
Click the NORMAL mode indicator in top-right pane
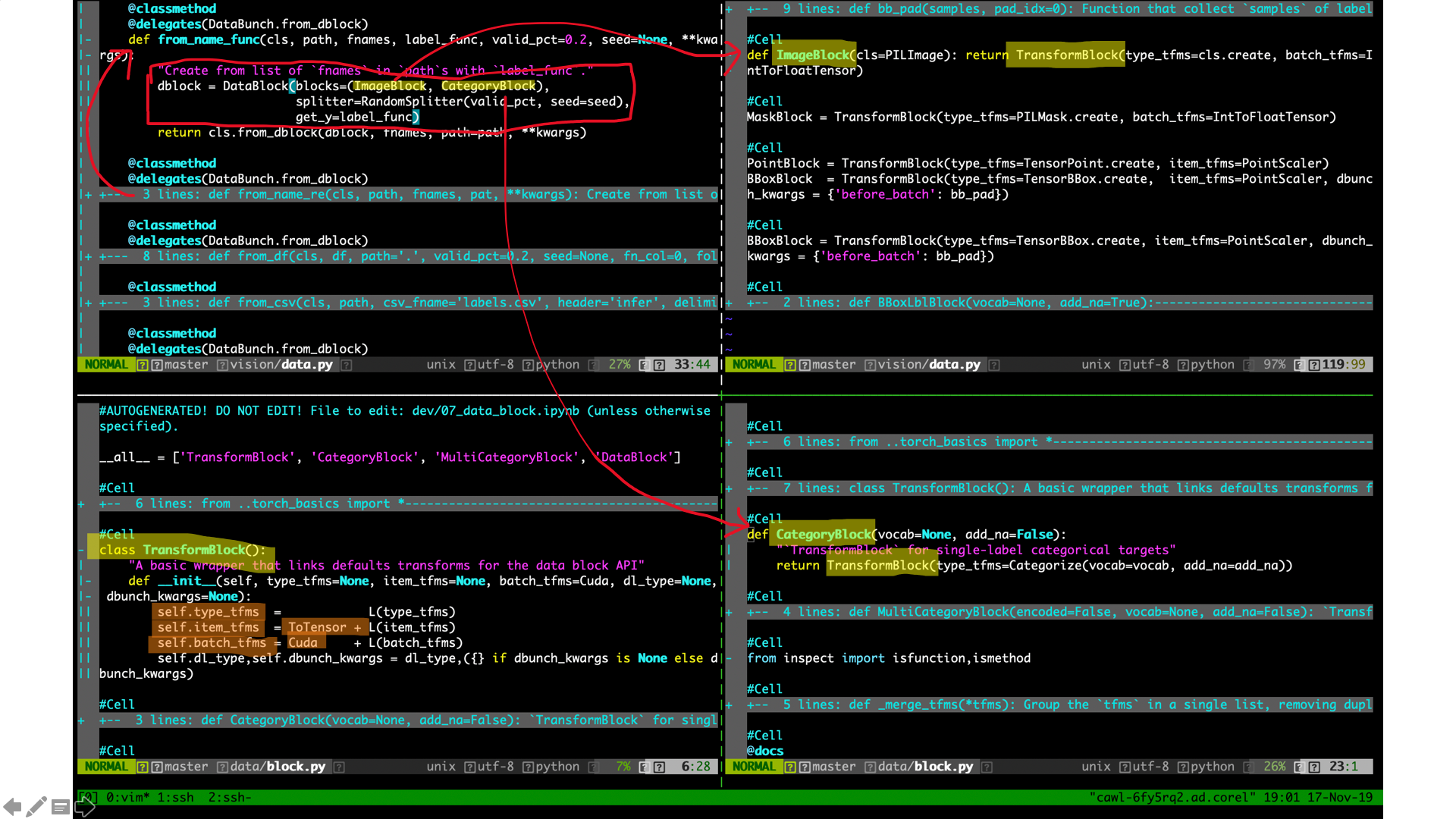coord(754,365)
